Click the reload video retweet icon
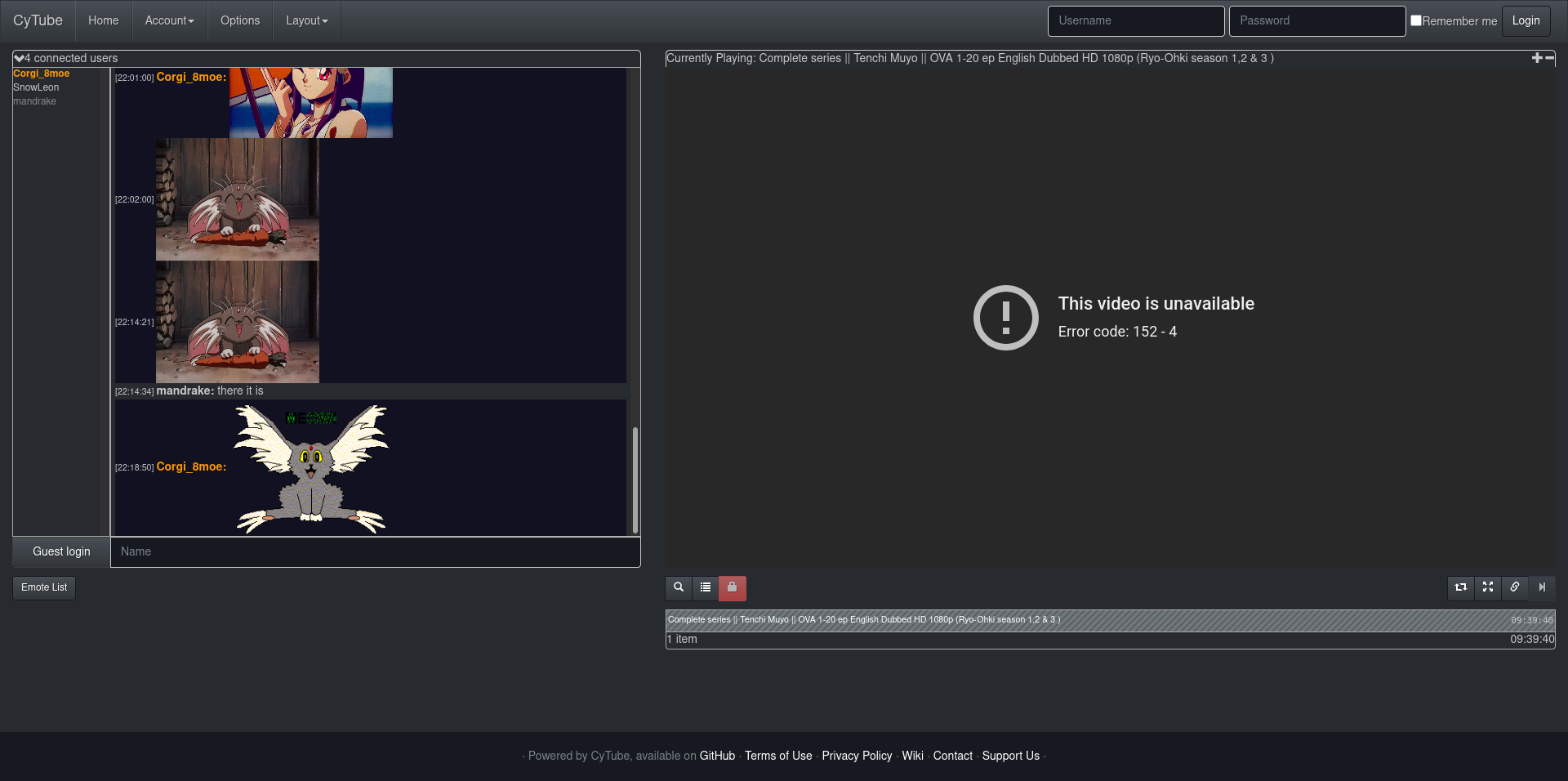 pyautogui.click(x=1461, y=587)
